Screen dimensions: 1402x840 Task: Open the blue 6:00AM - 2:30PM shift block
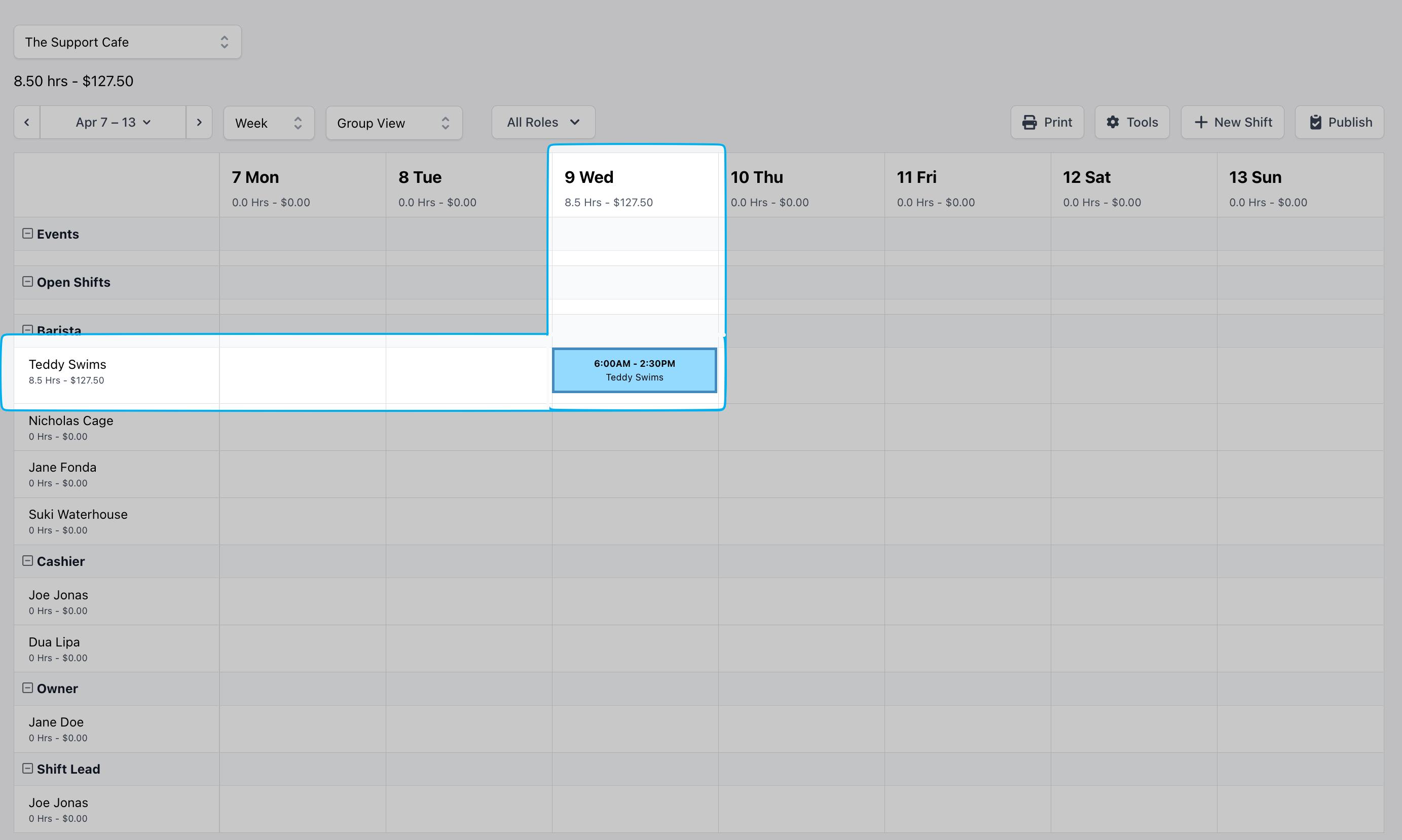click(x=634, y=370)
